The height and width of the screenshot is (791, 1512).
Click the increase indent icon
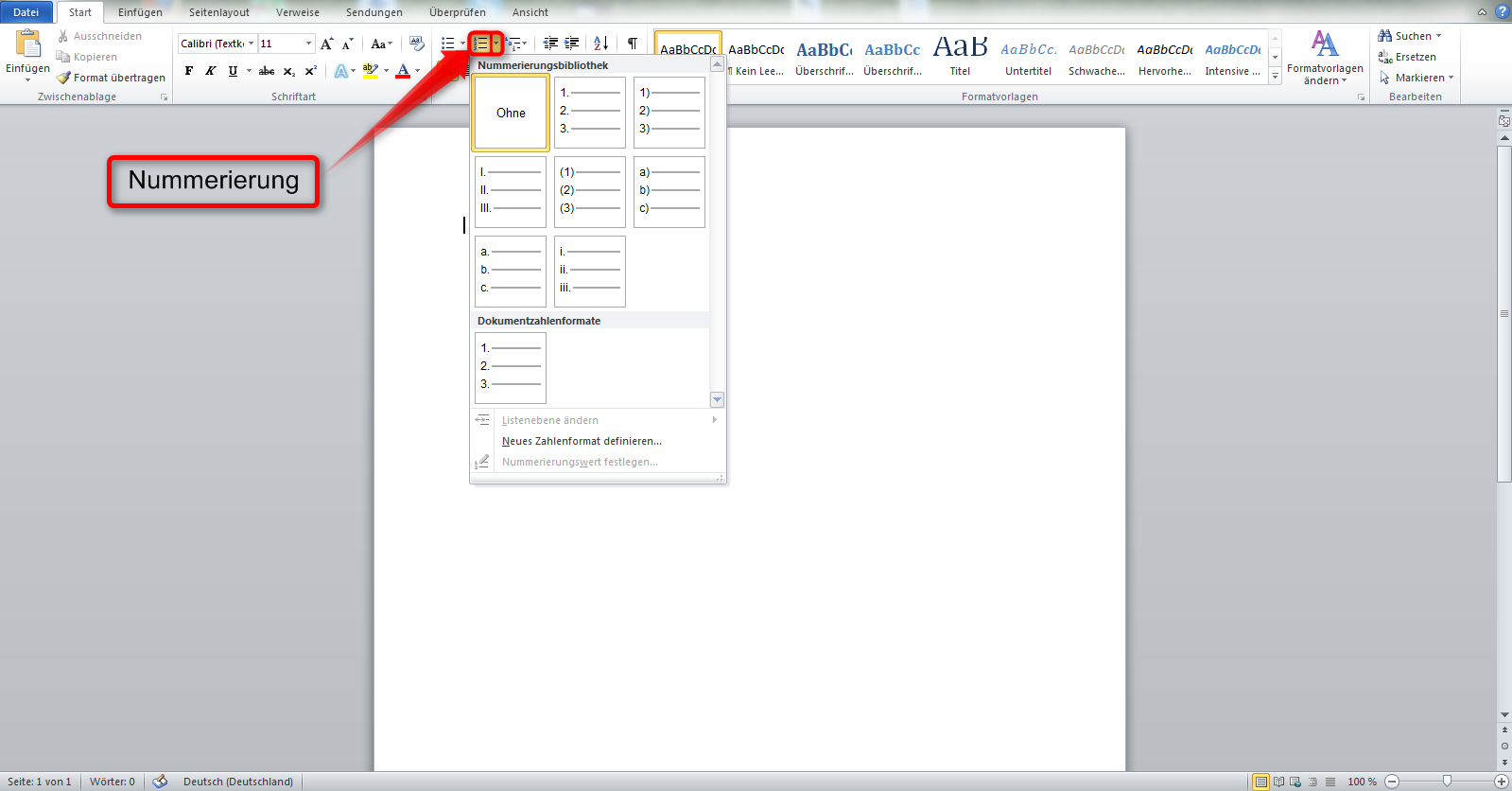pyautogui.click(x=572, y=44)
